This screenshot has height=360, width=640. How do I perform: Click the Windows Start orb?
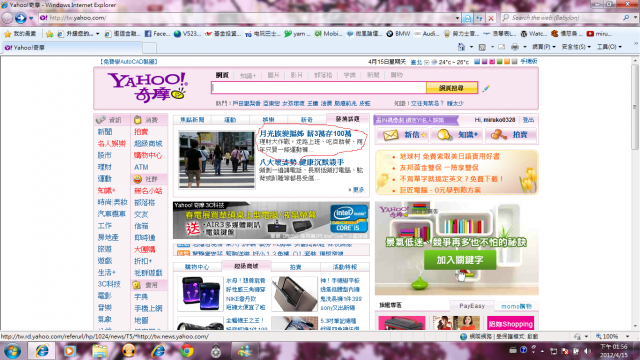coord(12,351)
